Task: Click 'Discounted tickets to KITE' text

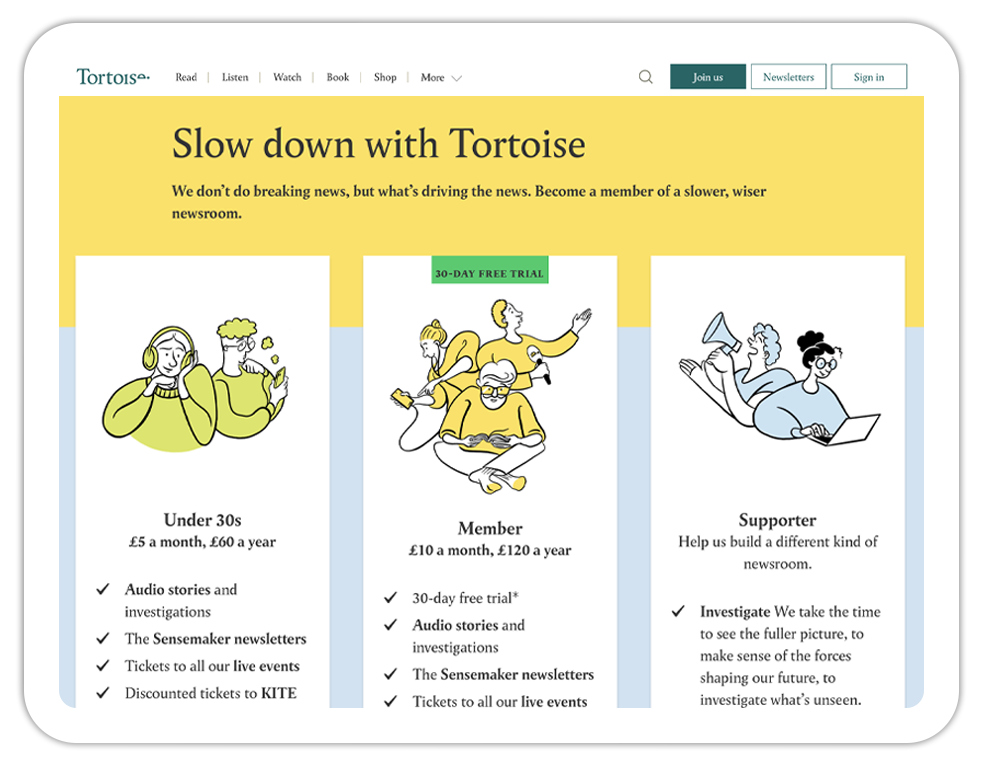Action: pyautogui.click(x=210, y=693)
